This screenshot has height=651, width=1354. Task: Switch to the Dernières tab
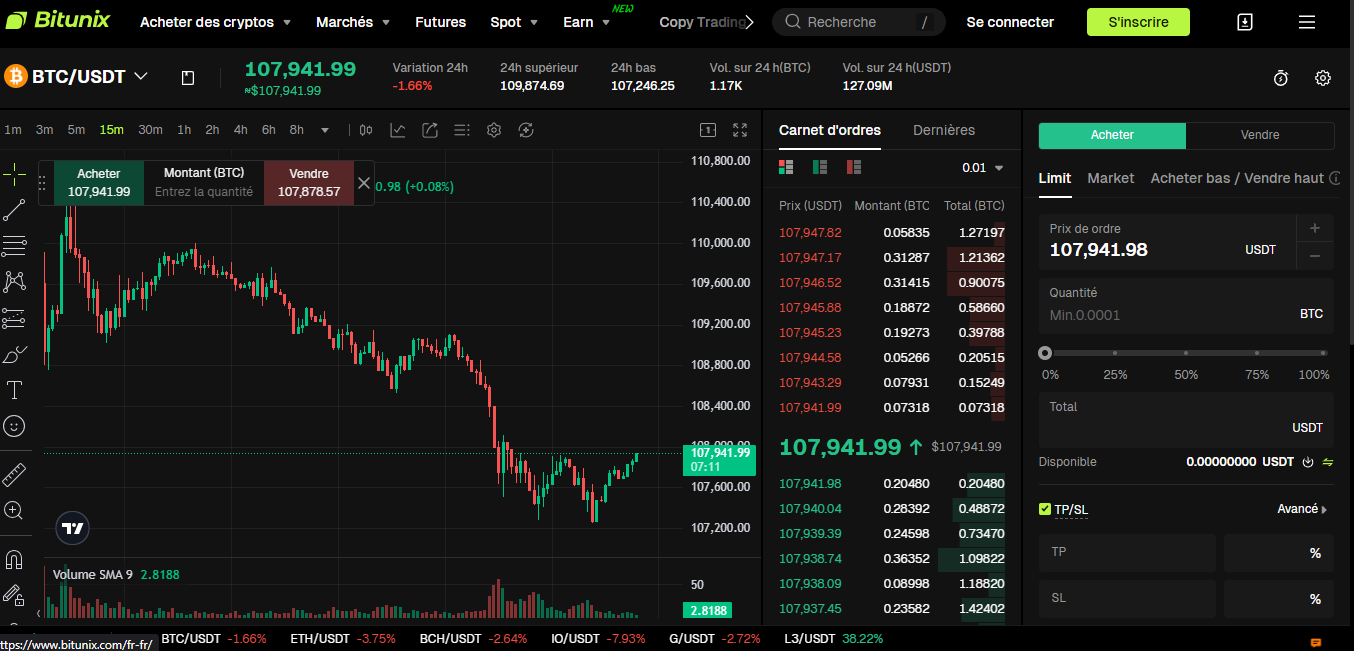(941, 130)
